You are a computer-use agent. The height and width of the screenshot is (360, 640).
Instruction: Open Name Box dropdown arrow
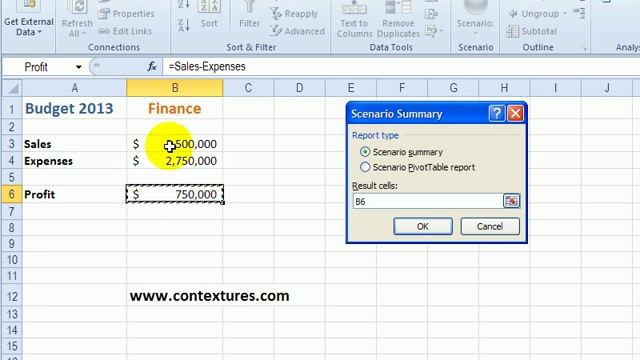pyautogui.click(x=78, y=67)
